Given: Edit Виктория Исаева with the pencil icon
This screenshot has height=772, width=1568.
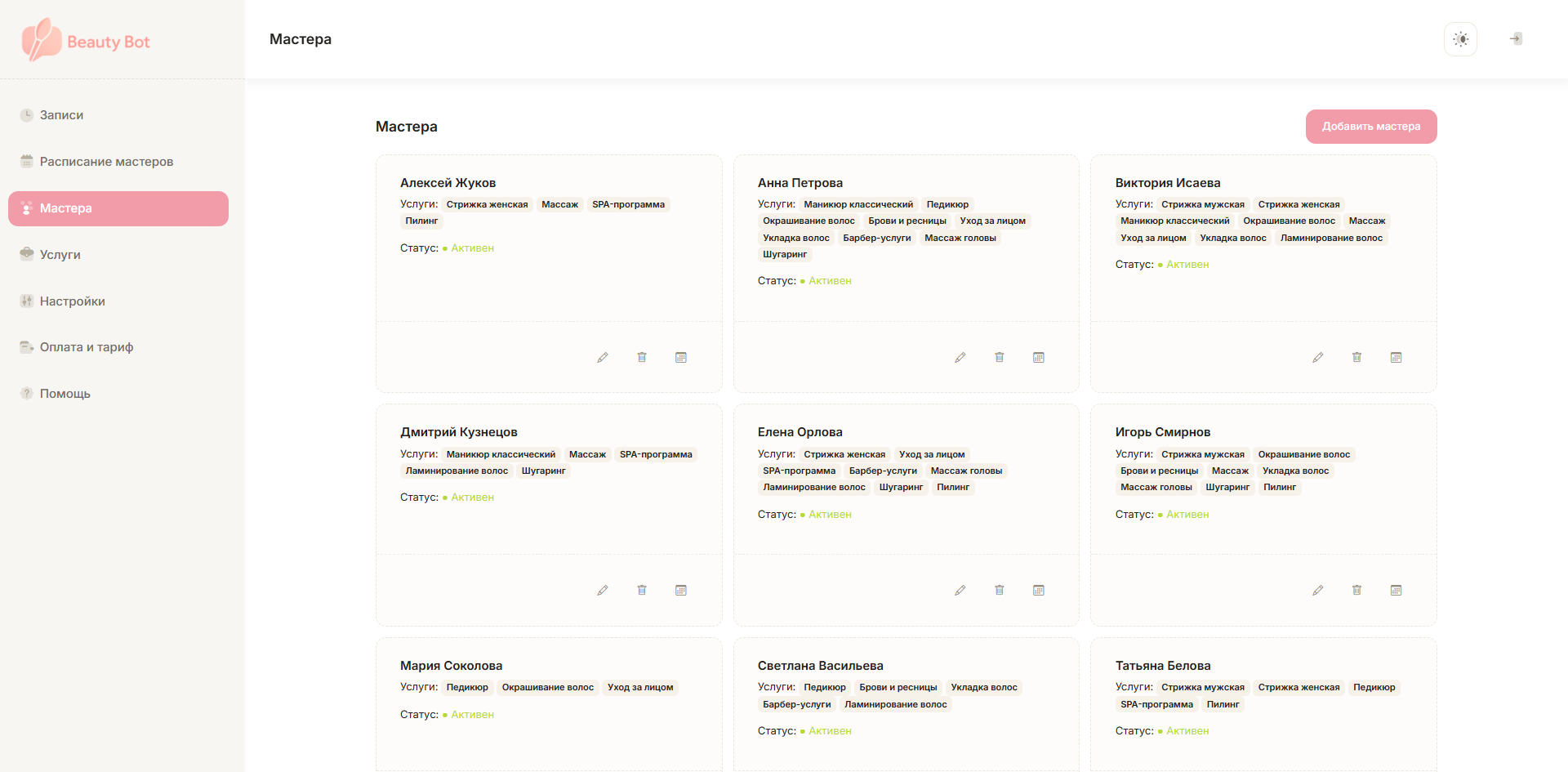Looking at the screenshot, I should [x=1318, y=358].
